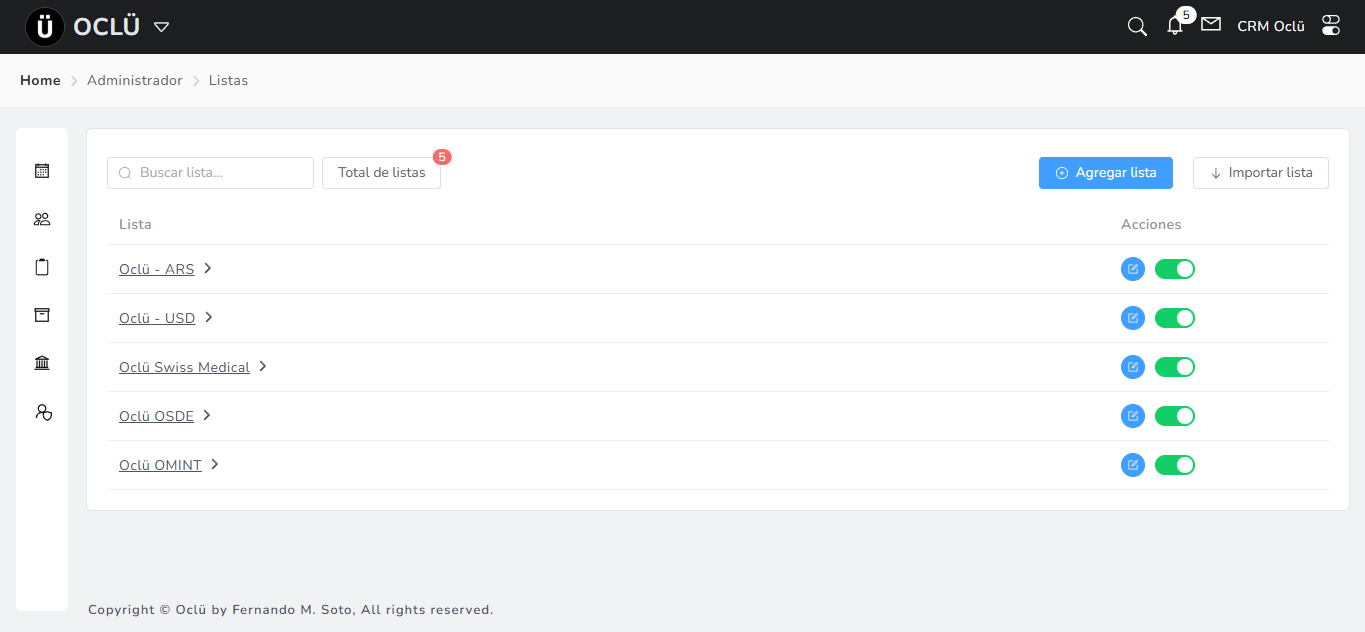Disable the Oclü - USD list toggle
The height and width of the screenshot is (632, 1365).
pyautogui.click(x=1175, y=318)
